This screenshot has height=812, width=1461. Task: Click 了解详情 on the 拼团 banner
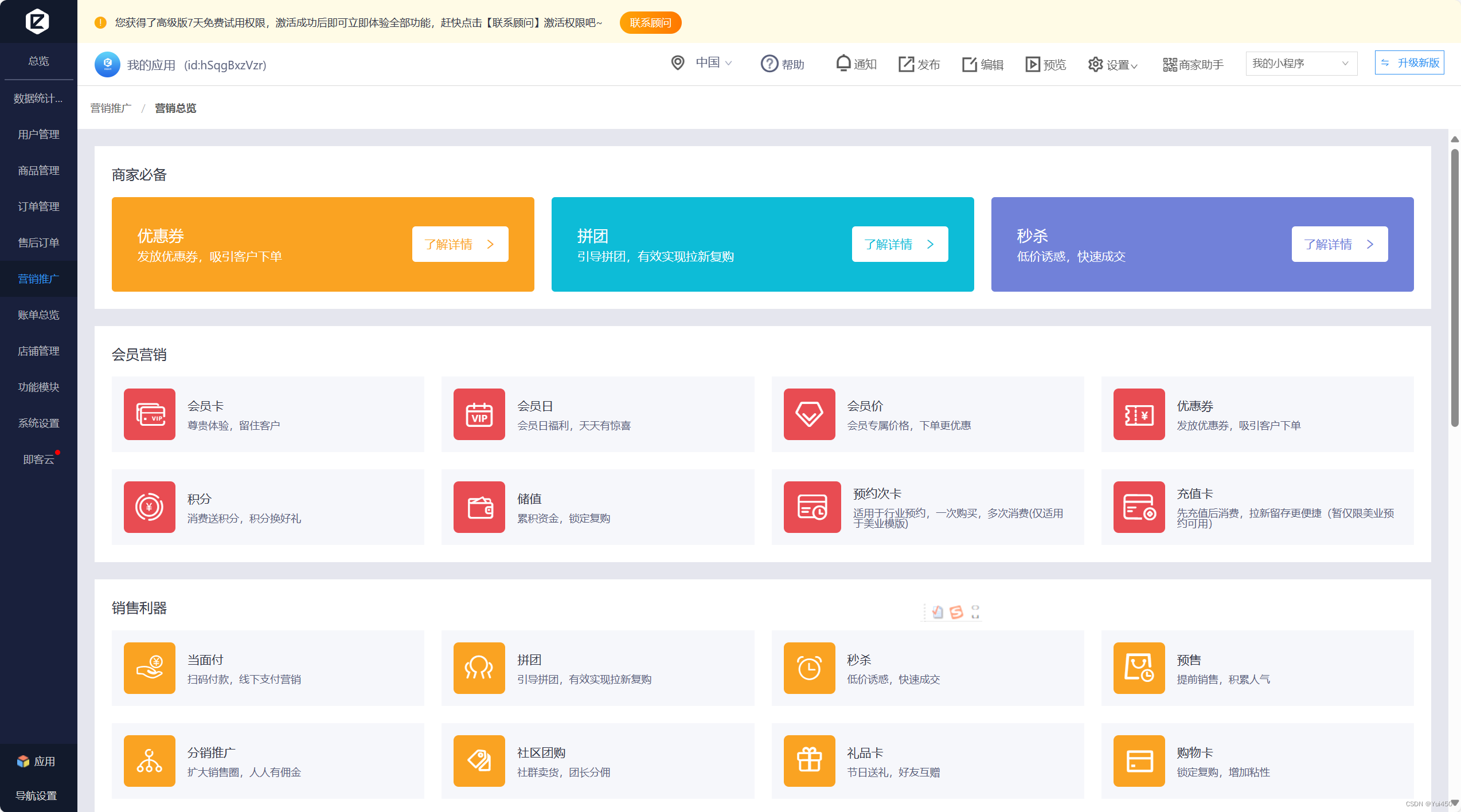(899, 245)
